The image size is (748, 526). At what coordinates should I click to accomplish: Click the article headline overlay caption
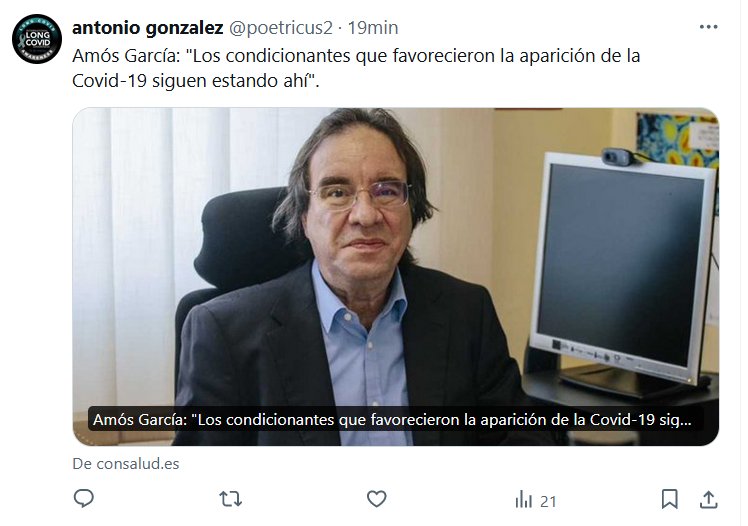[x=392, y=420]
